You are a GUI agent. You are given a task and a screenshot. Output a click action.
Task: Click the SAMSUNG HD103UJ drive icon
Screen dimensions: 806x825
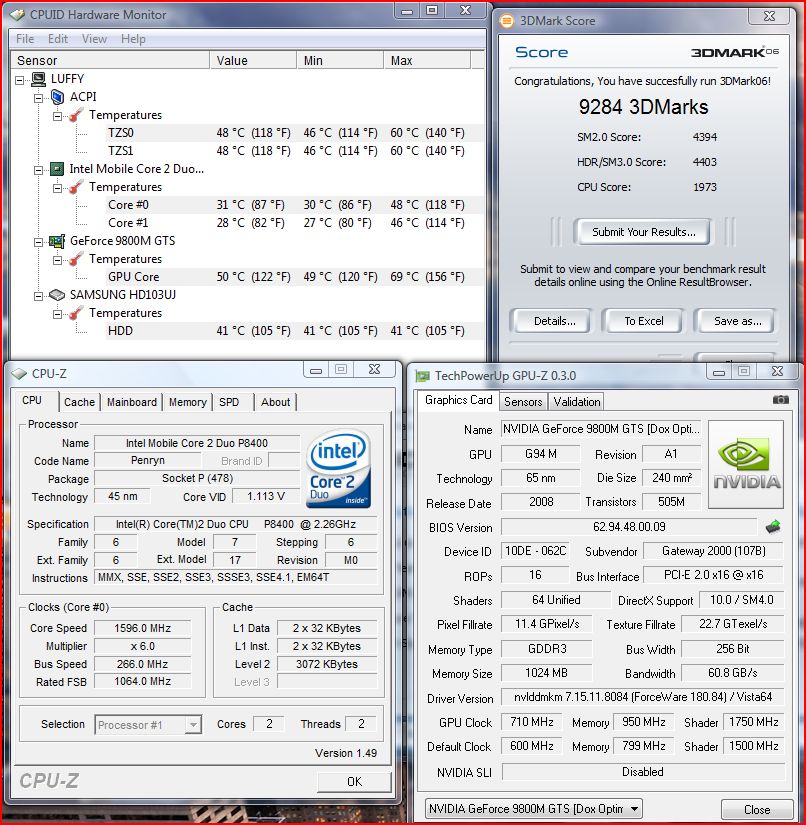57,295
